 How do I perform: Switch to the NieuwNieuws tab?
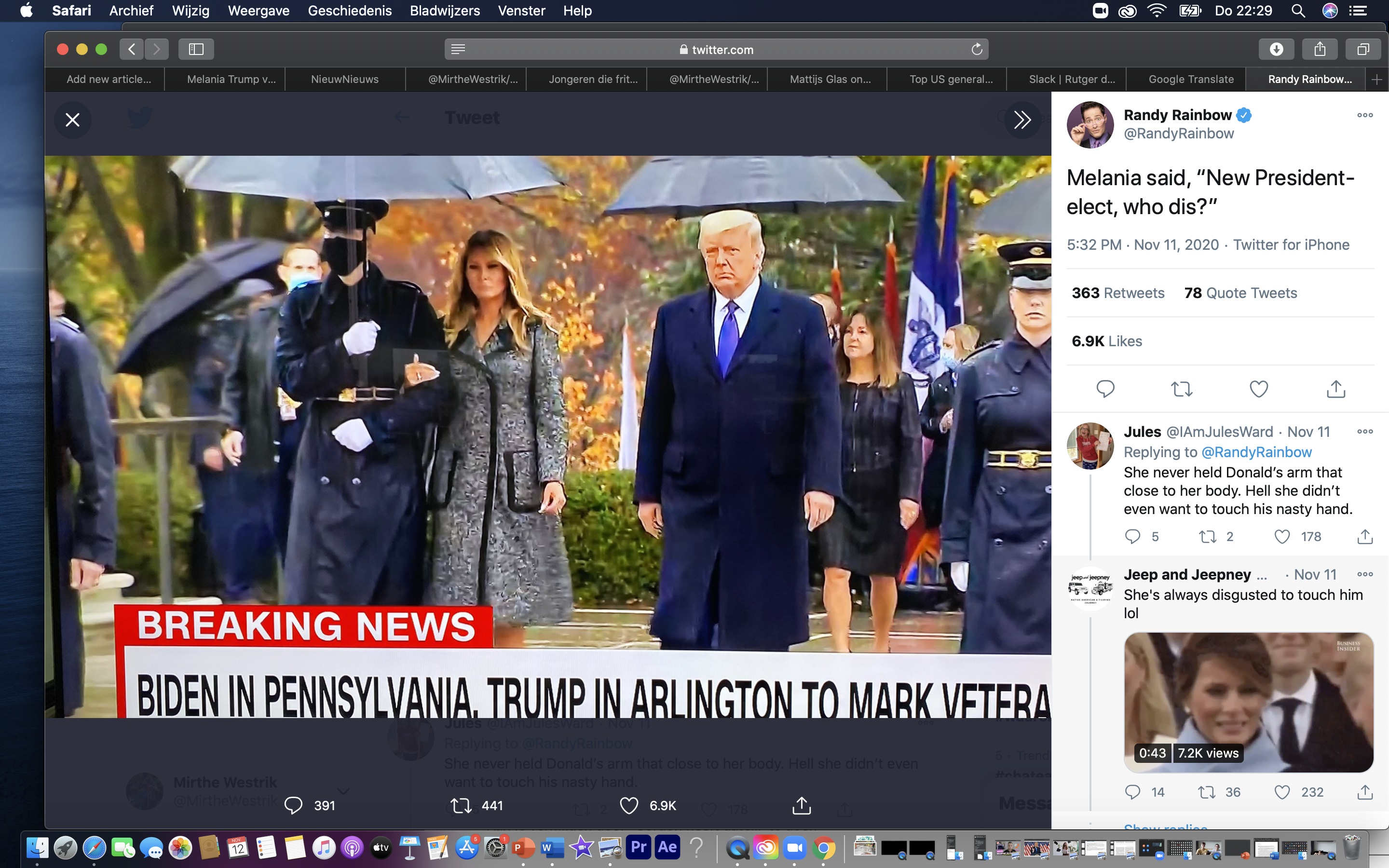click(344, 79)
